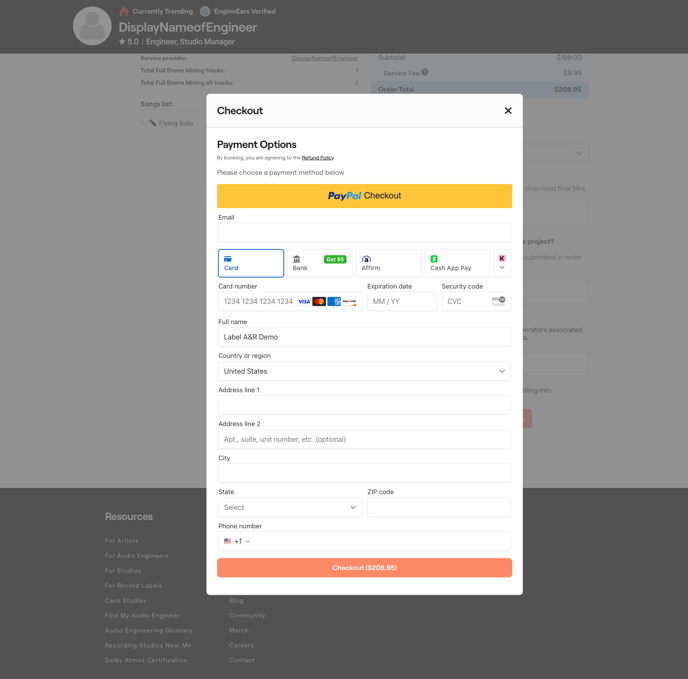Screen dimensions: 688x679
Task: Close the Checkout dialog with X
Action: 508,111
